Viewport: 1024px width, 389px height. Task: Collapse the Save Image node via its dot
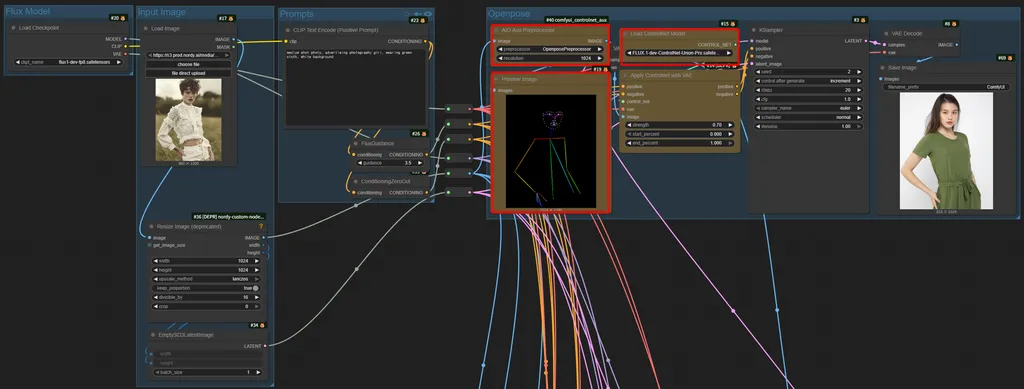coord(882,67)
